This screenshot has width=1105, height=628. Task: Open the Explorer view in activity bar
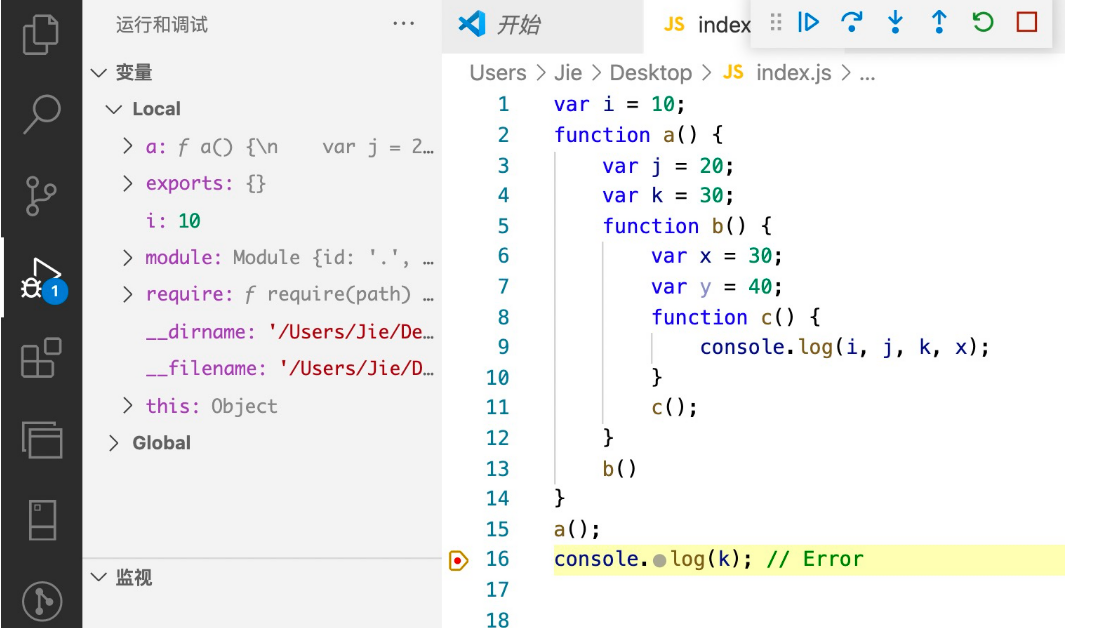click(x=41, y=34)
